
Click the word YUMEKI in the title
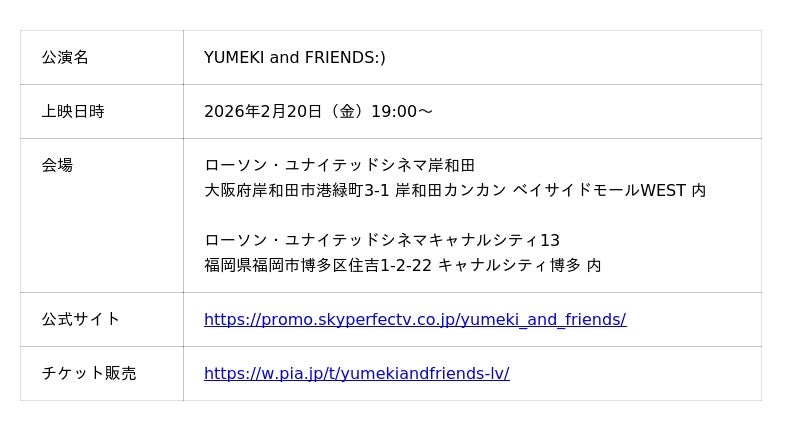coord(234,58)
